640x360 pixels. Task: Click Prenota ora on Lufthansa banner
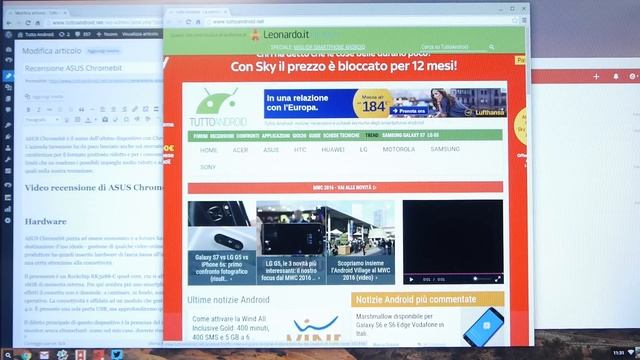(x=409, y=111)
